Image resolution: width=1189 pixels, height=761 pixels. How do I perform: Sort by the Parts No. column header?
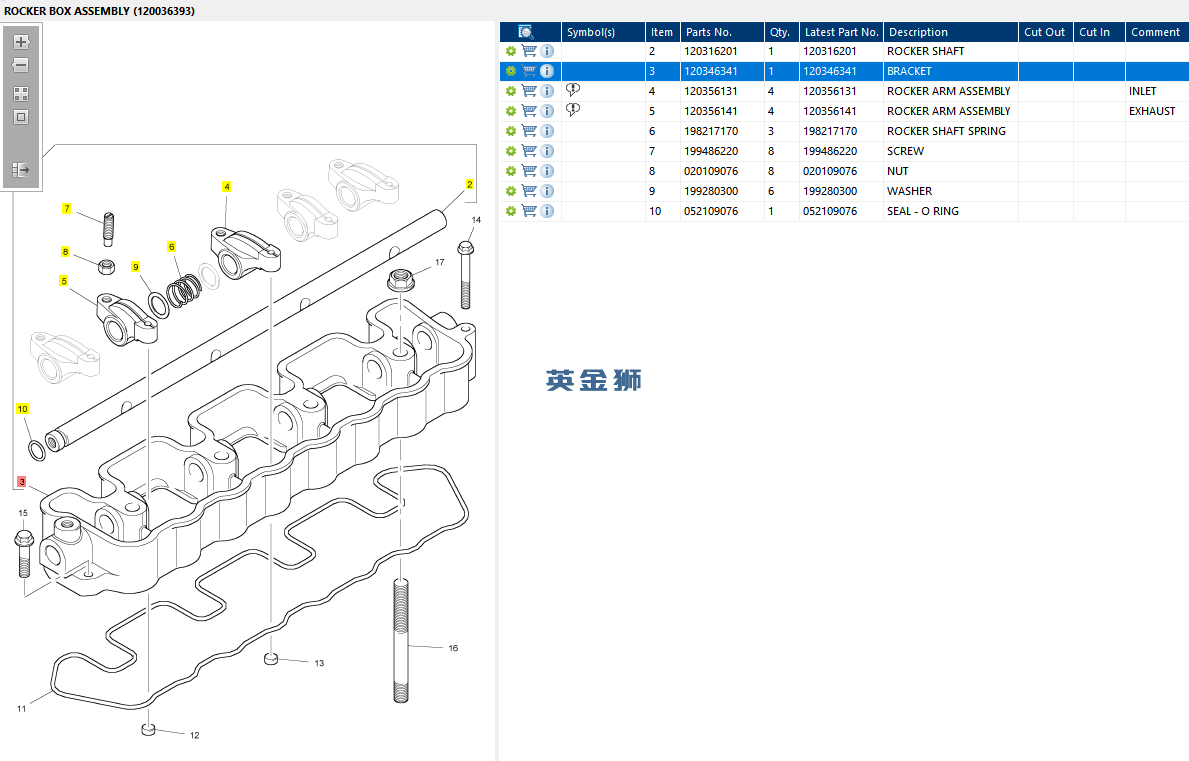709,32
